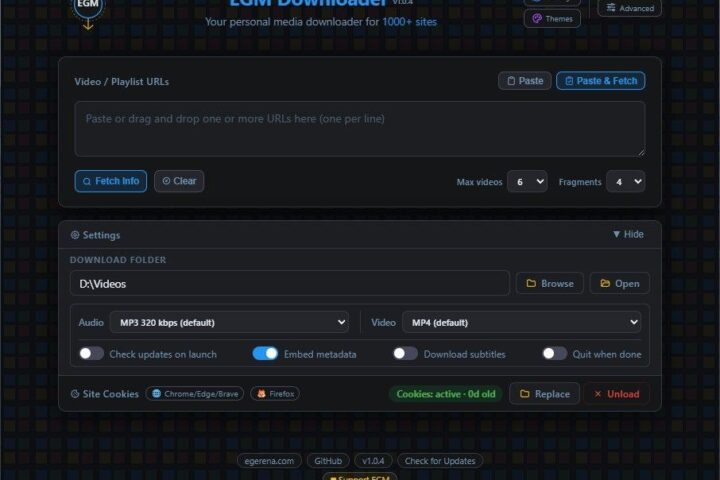Open the Video format dropdown
720x480 pixels.
(x=522, y=322)
